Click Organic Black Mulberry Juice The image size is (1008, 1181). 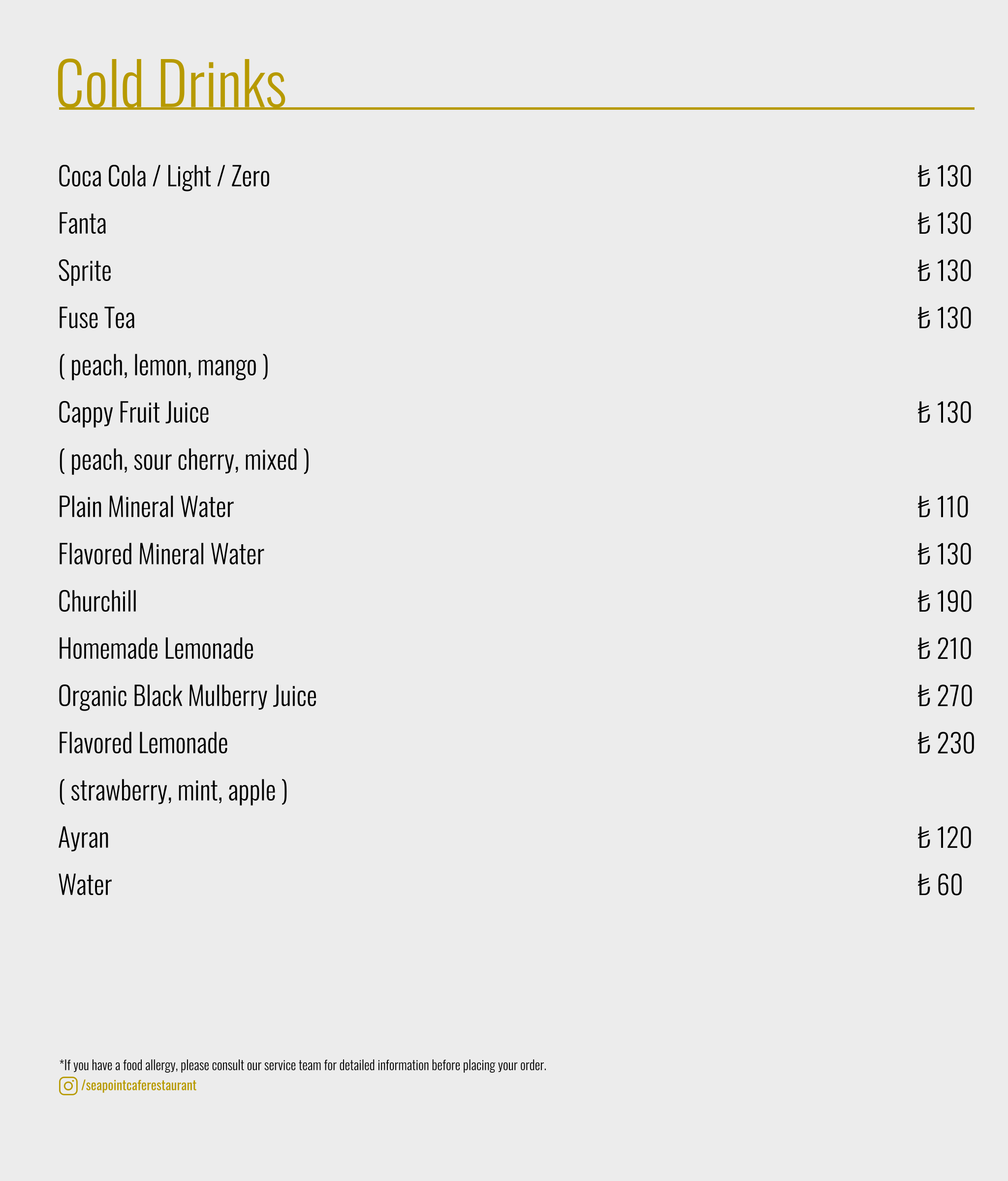click(187, 696)
